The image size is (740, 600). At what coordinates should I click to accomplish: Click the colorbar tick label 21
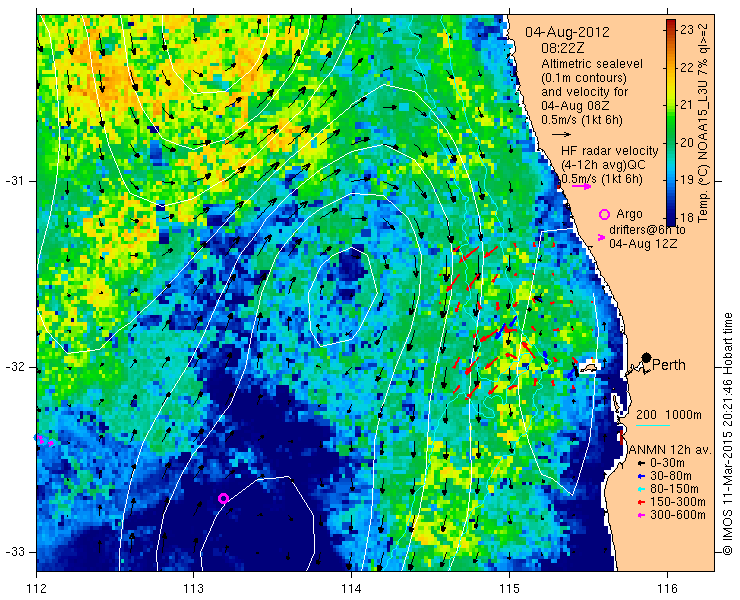click(x=687, y=104)
